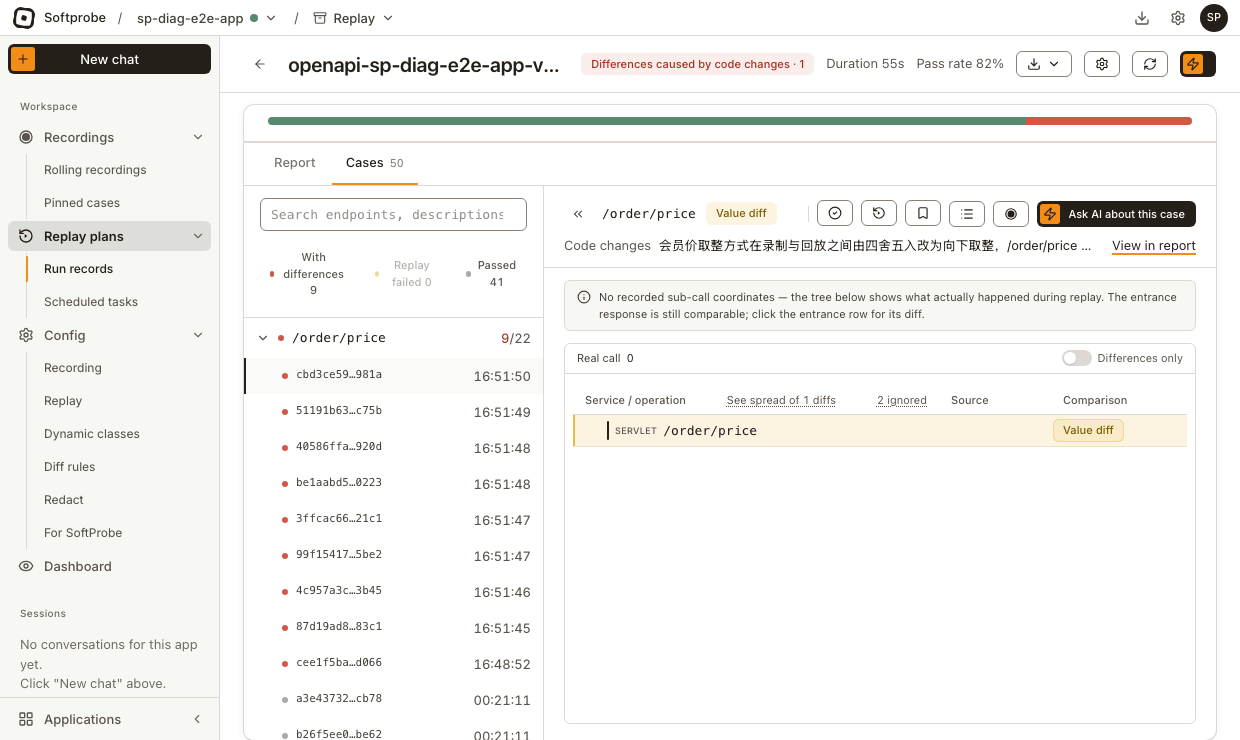Select the Cases tab
Image resolution: width=1240 pixels, height=740 pixels.
click(x=375, y=163)
